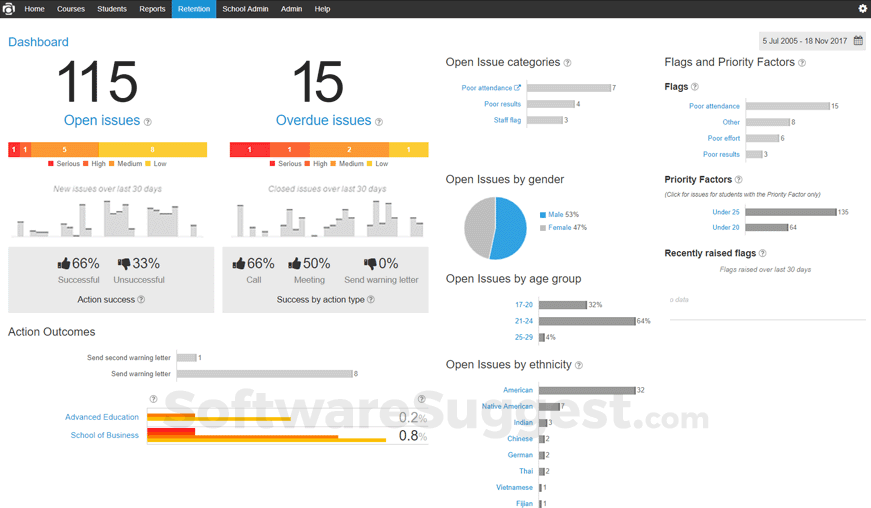Image resolution: width=871 pixels, height=508 pixels.
Task: Click the American ethnicity bar
Action: (x=587, y=390)
